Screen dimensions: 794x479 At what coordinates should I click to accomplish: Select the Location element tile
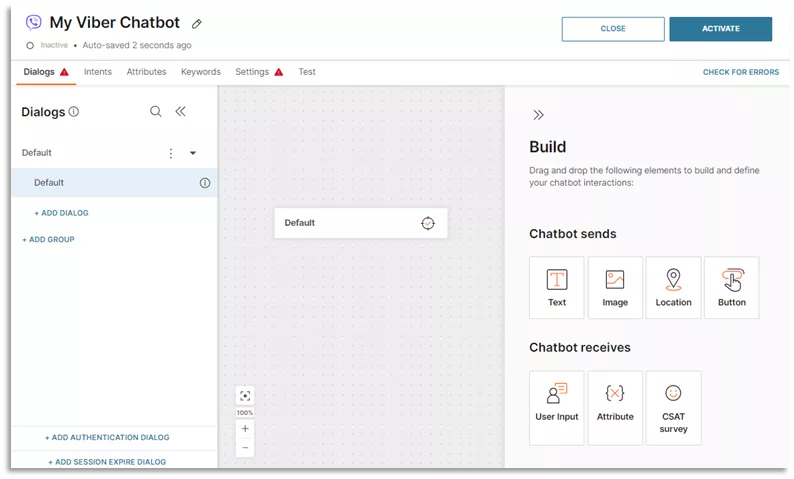[x=673, y=288]
